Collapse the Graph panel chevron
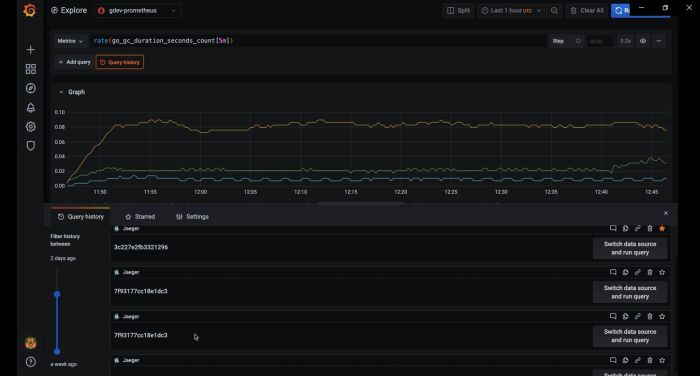700x376 pixels. pos(61,92)
